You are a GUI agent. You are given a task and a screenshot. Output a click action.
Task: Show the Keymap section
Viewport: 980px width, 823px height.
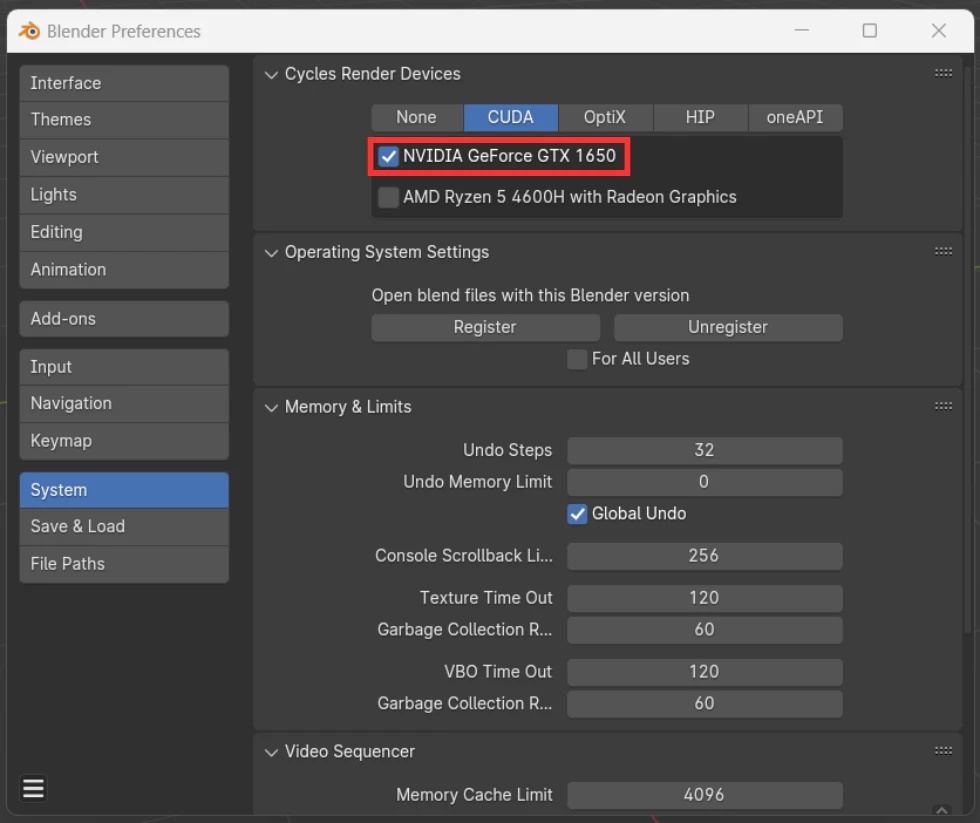(124, 441)
